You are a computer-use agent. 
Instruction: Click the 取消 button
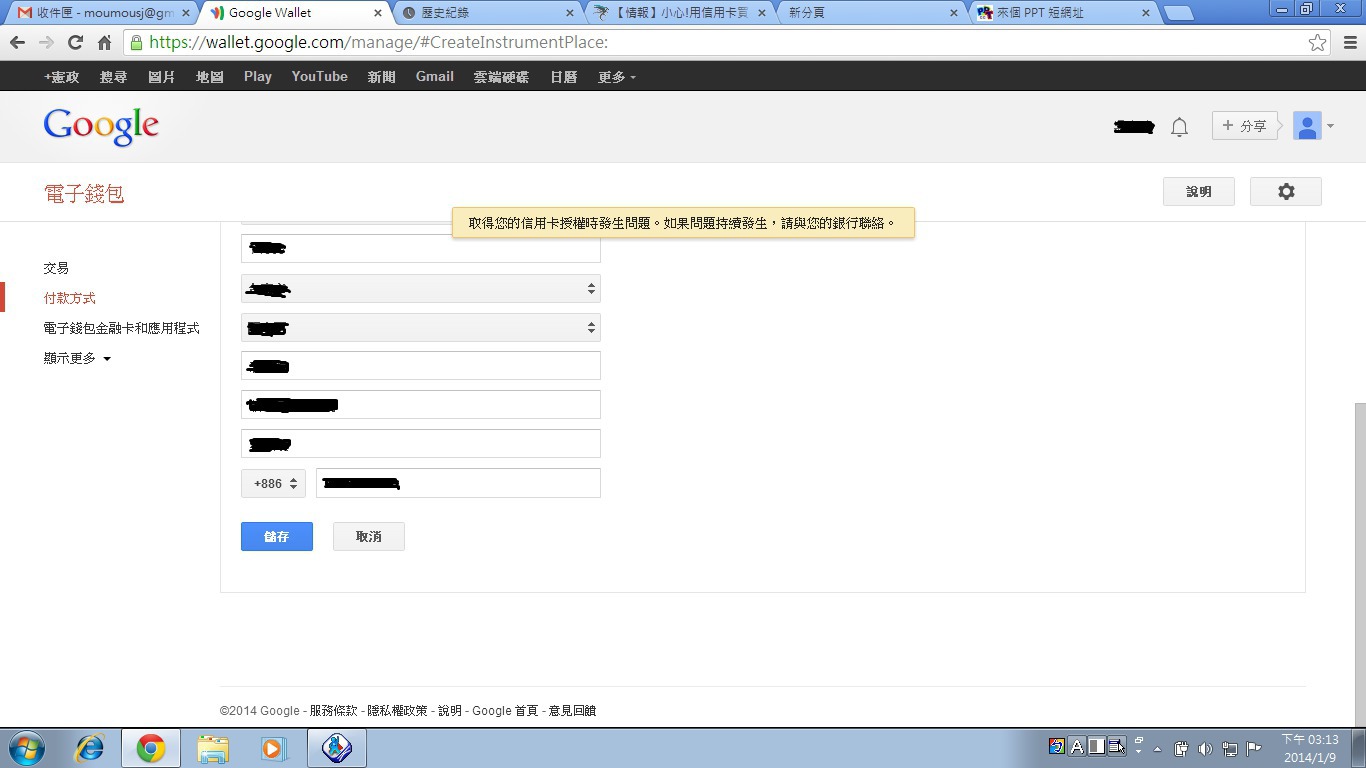pos(369,537)
